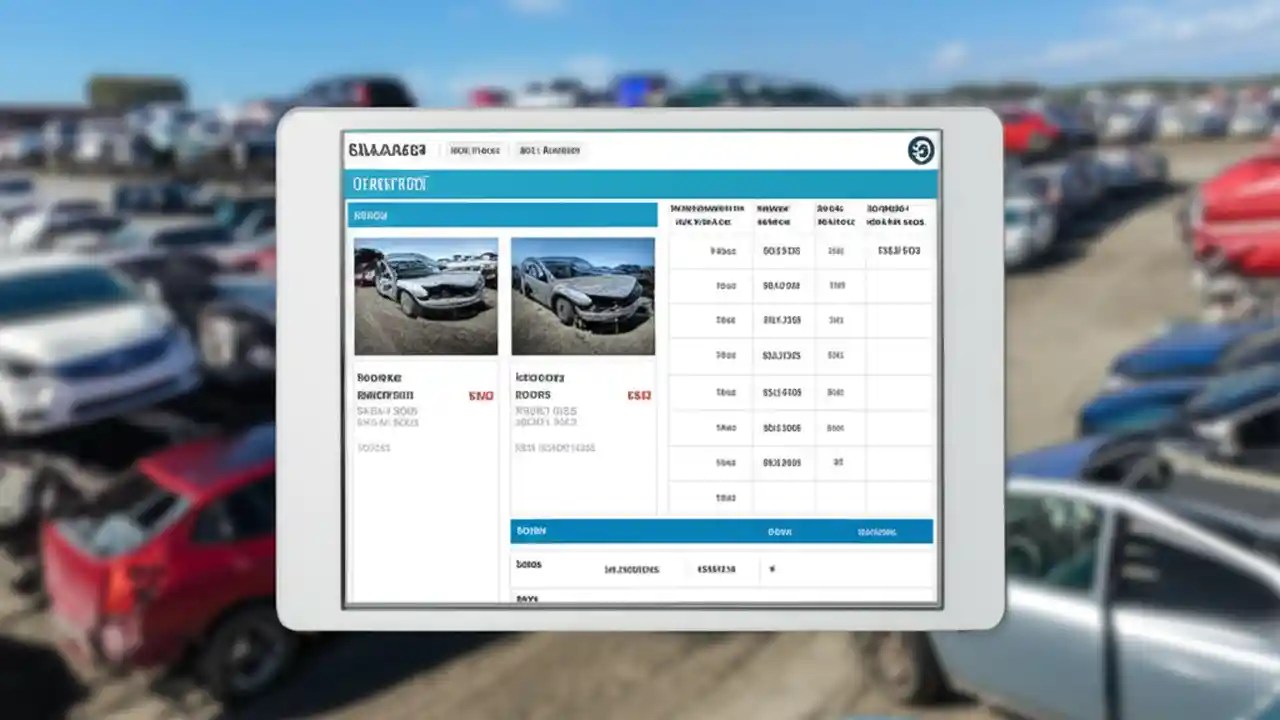The width and height of the screenshot is (1280, 720).
Task: Select the second header navigation tab
Action: [549, 150]
